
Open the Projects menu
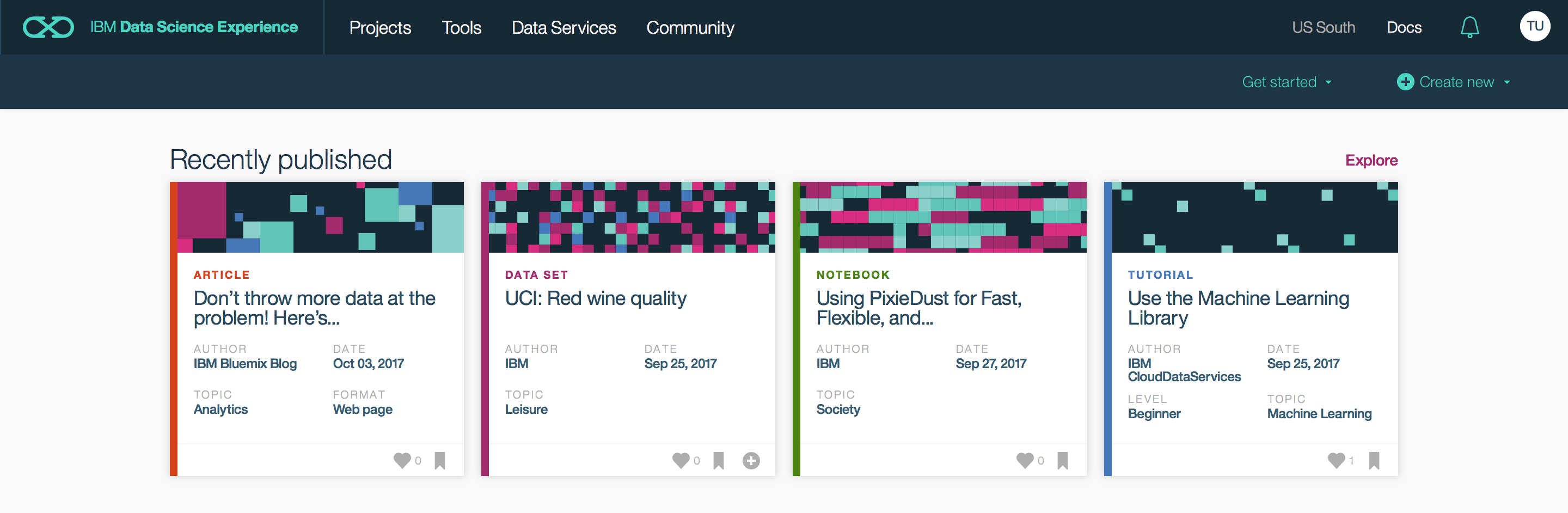pyautogui.click(x=380, y=27)
